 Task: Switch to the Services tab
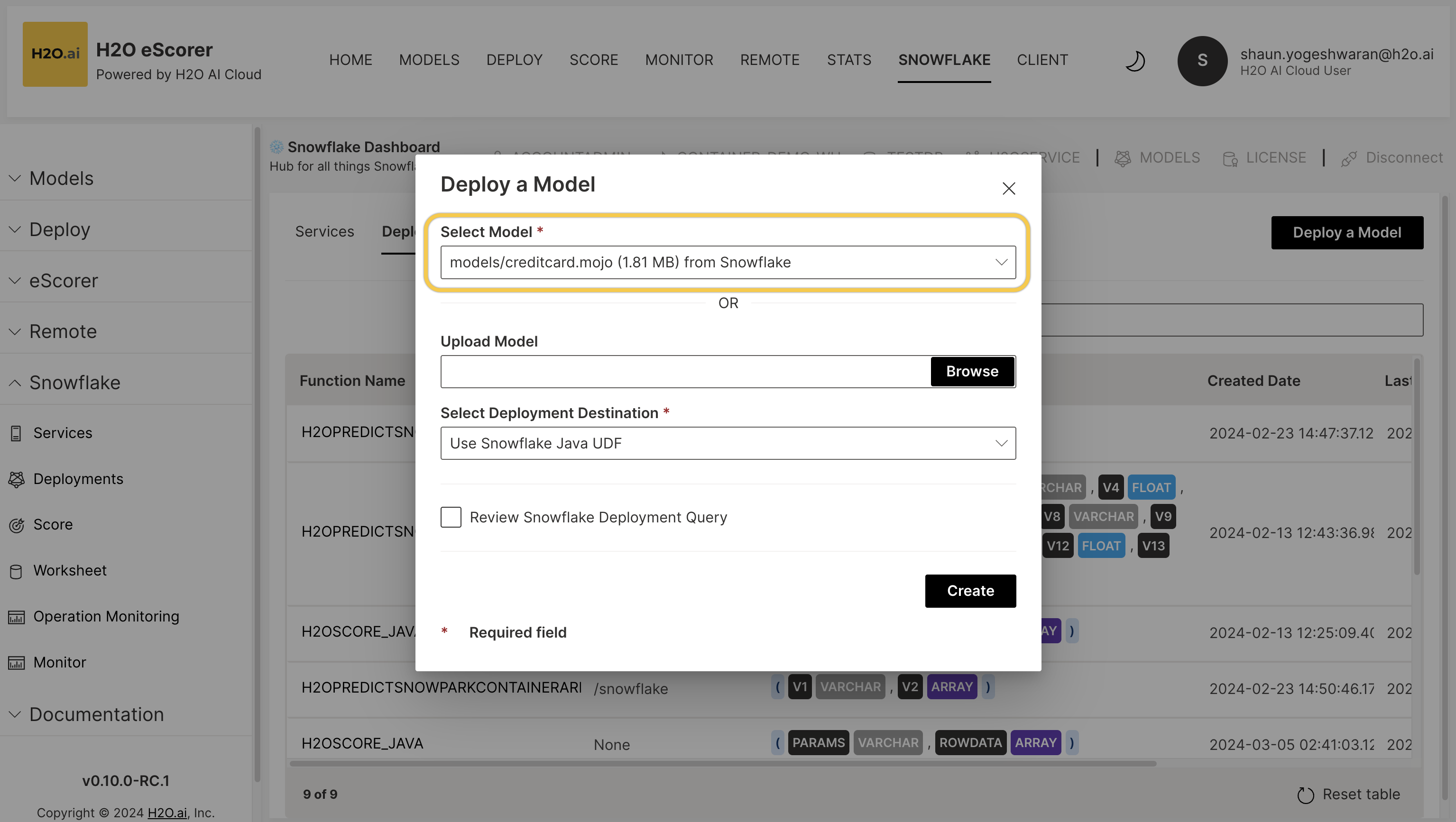(x=324, y=232)
